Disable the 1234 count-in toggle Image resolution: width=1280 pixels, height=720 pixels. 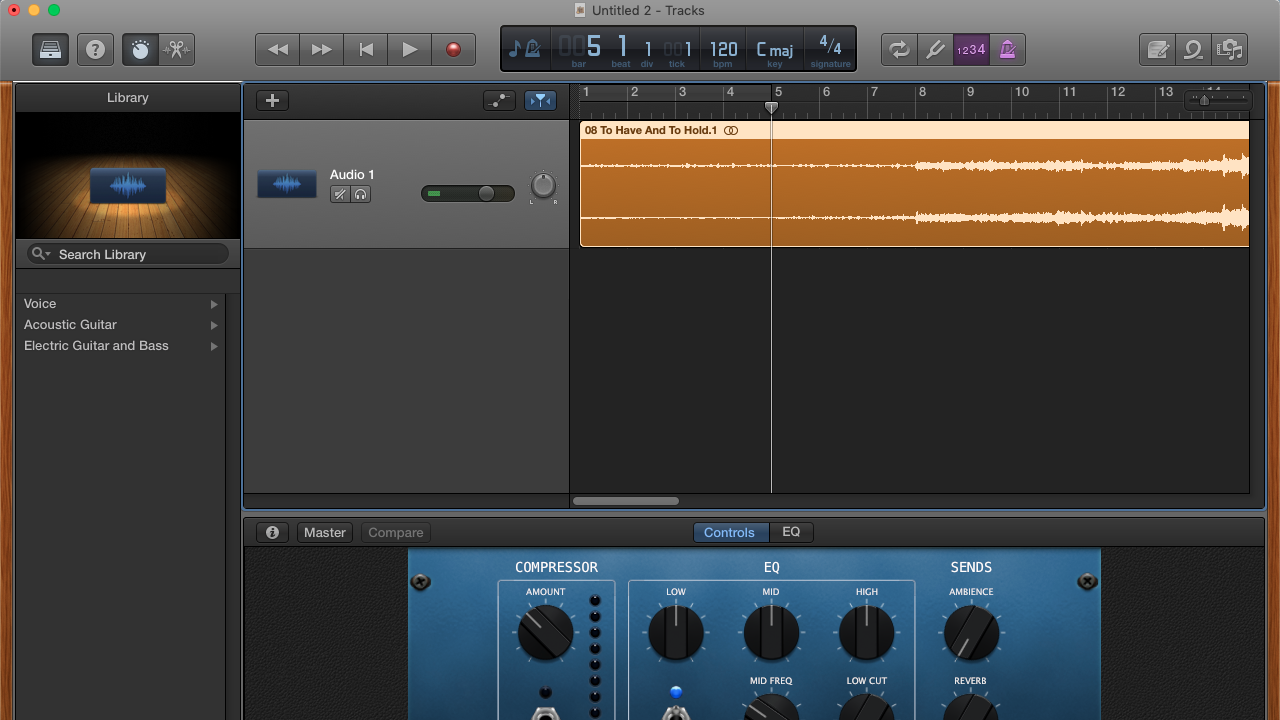pyautogui.click(x=971, y=48)
